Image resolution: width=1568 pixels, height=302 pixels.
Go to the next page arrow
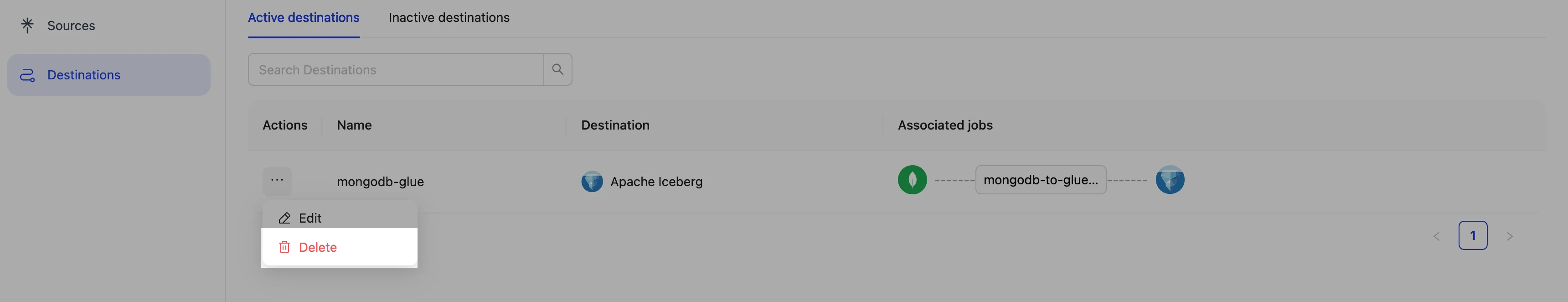pos(1509,236)
